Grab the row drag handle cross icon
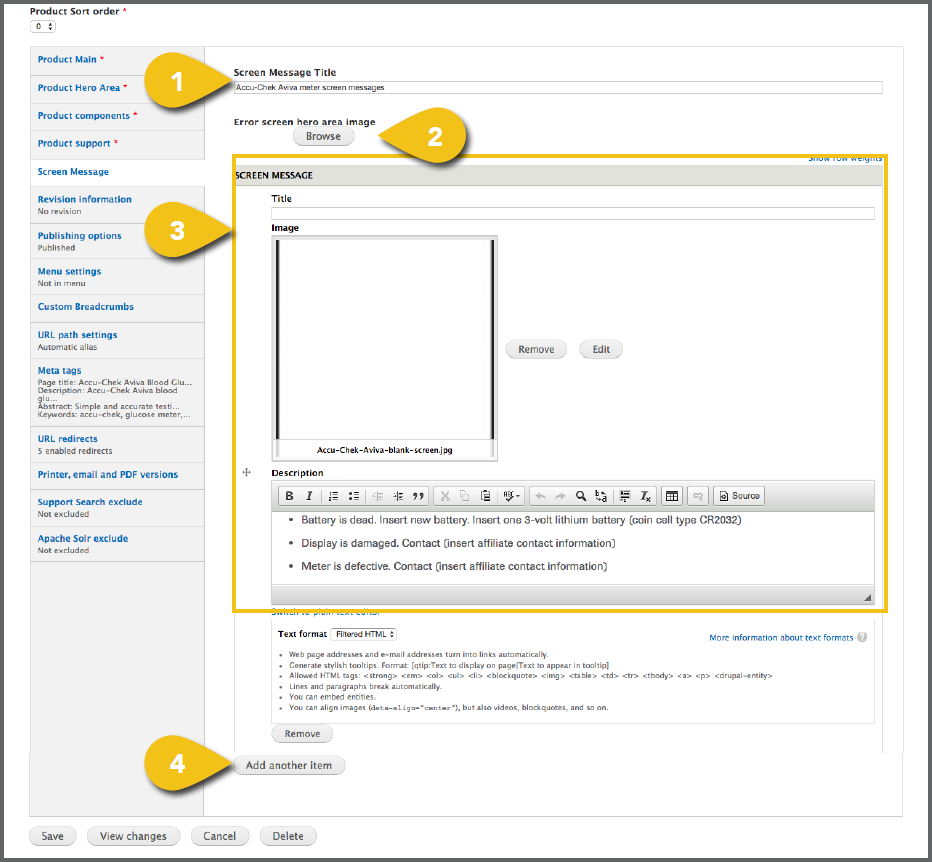 coord(247,472)
